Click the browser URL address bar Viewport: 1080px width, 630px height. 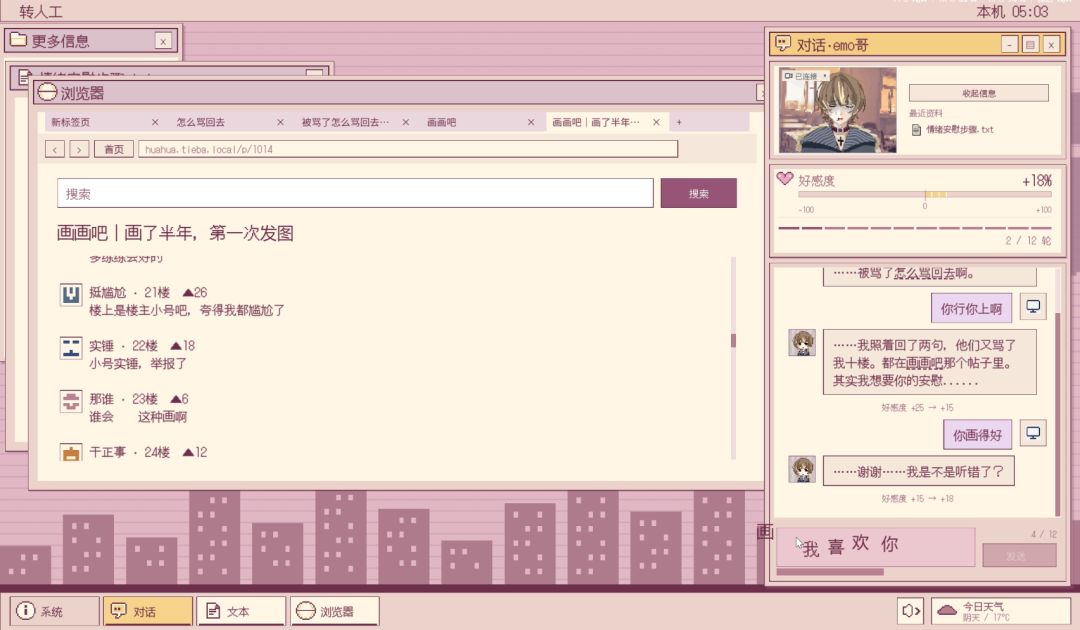tap(408, 149)
